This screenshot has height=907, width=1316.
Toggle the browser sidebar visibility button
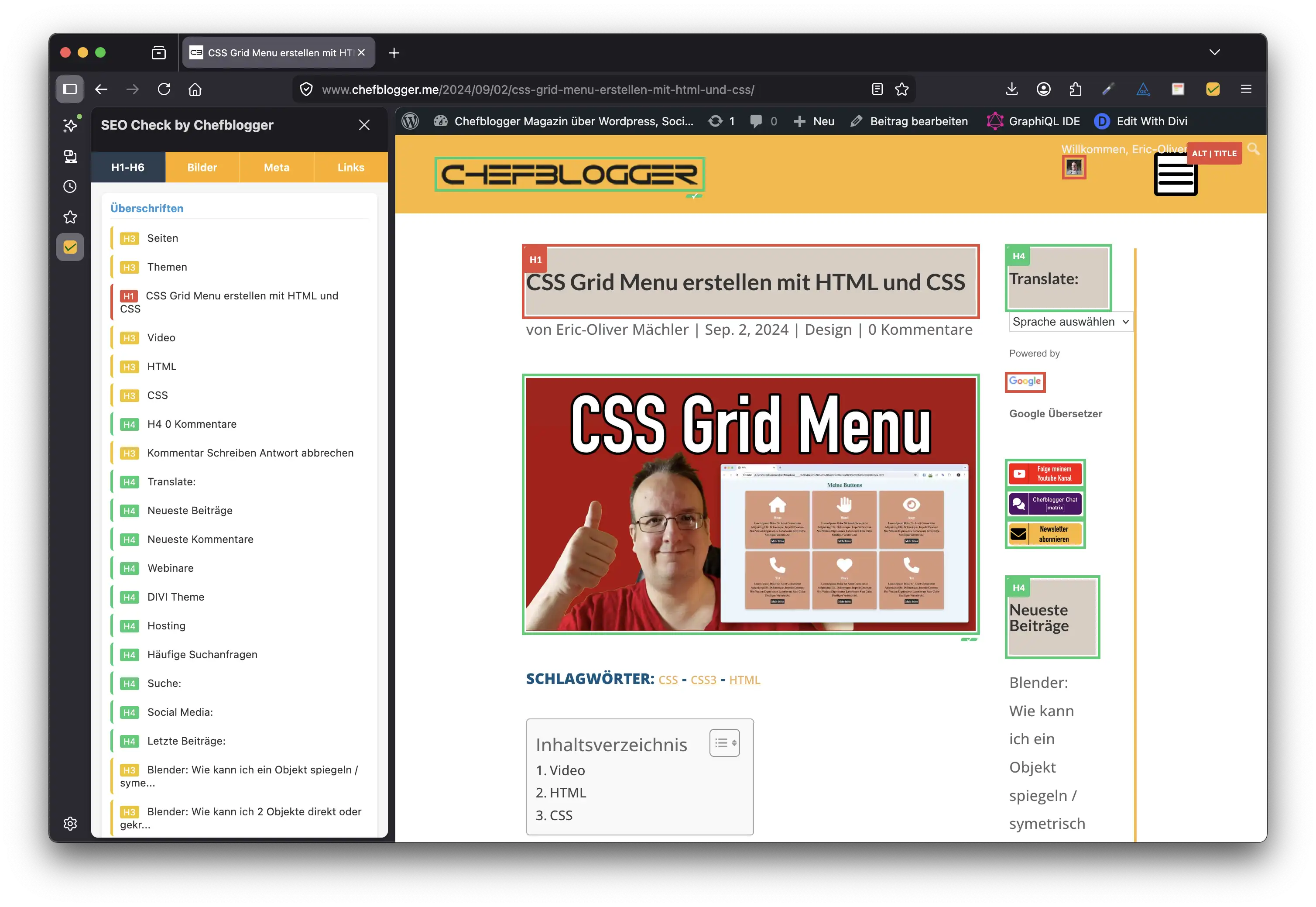pos(70,89)
